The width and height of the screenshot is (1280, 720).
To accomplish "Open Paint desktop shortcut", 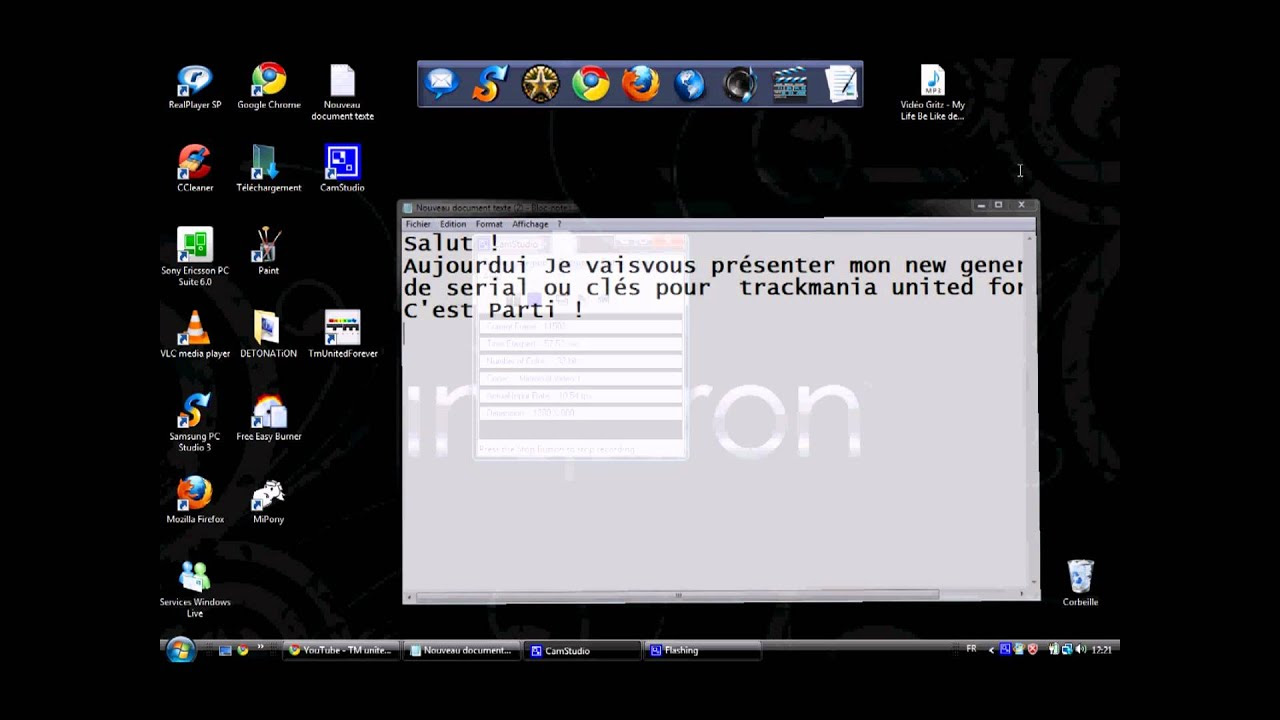I will [268, 251].
